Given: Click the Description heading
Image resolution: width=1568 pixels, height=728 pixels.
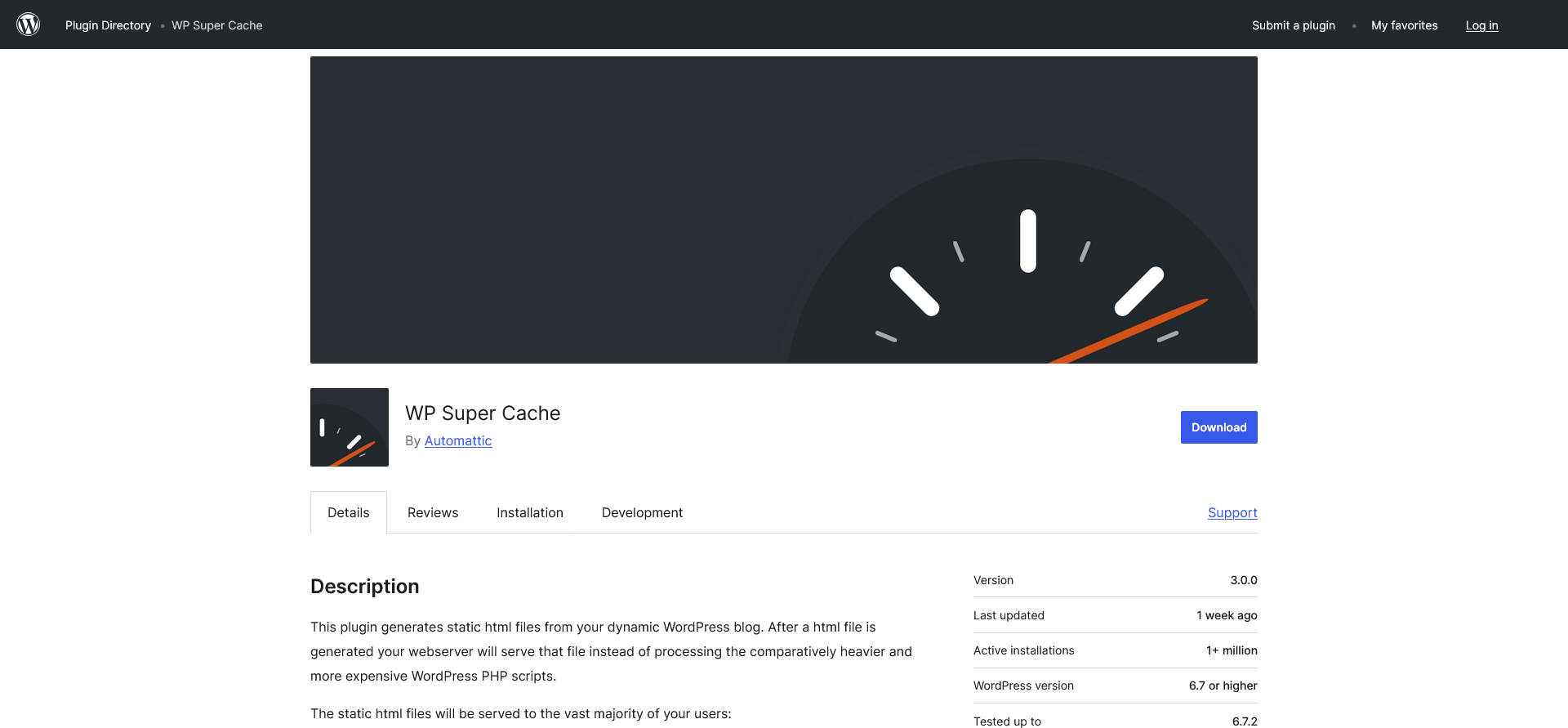Looking at the screenshot, I should click(x=365, y=587).
